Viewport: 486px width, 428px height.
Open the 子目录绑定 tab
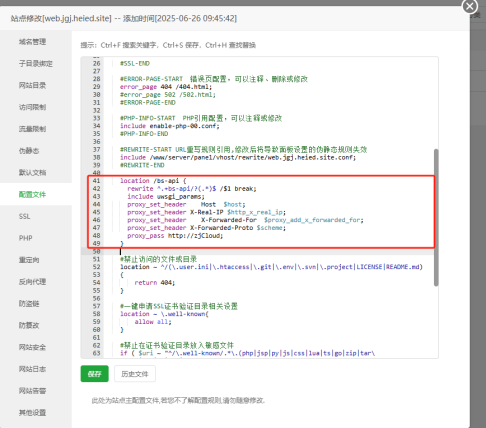[x=36, y=63]
